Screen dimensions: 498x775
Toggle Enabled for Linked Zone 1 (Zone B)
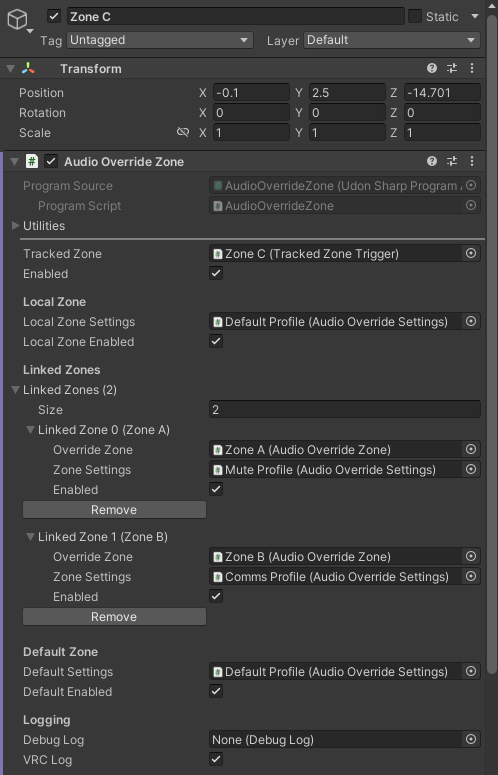click(x=216, y=596)
